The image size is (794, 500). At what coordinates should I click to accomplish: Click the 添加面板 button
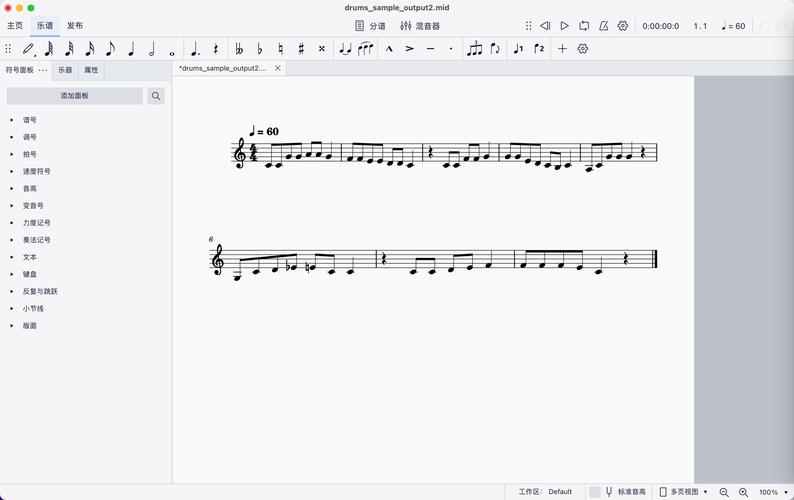[x=75, y=96]
